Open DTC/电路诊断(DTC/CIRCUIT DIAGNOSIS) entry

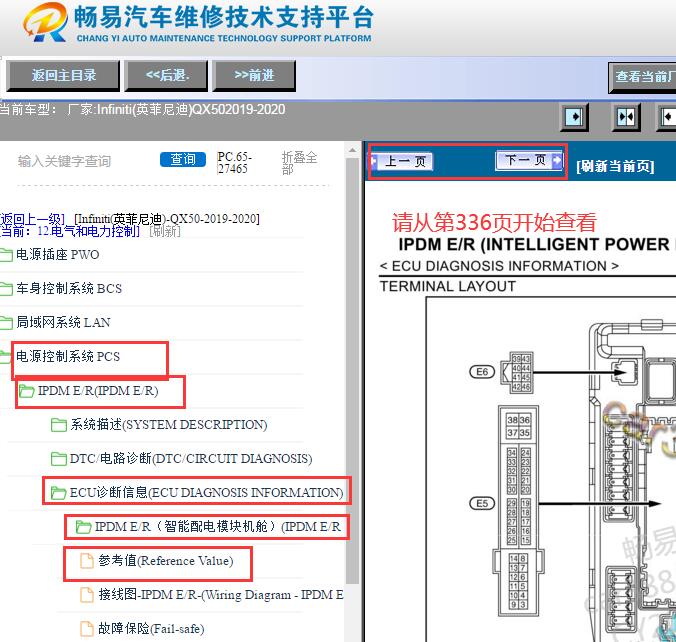coord(191,459)
